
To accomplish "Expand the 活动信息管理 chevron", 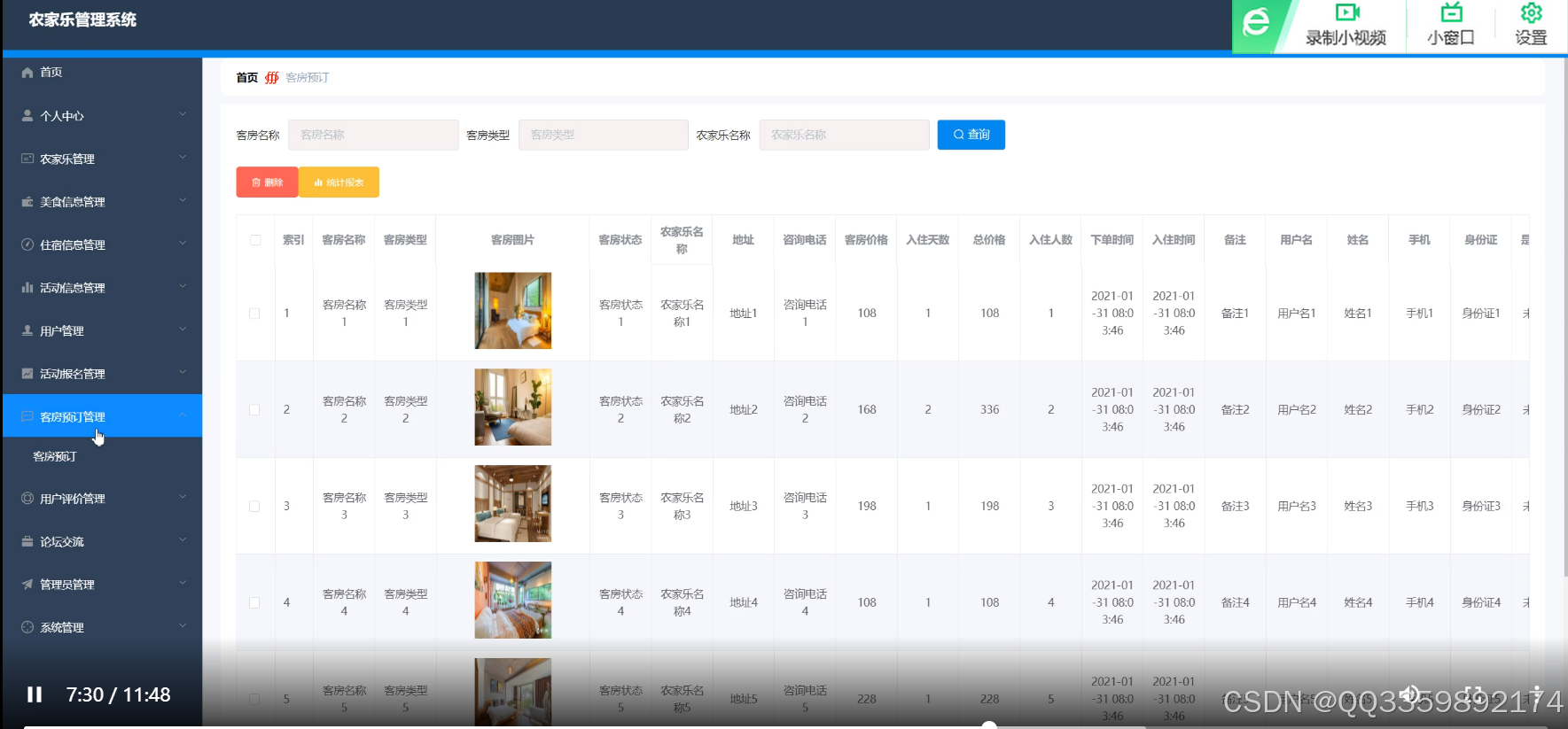I will click(x=183, y=286).
